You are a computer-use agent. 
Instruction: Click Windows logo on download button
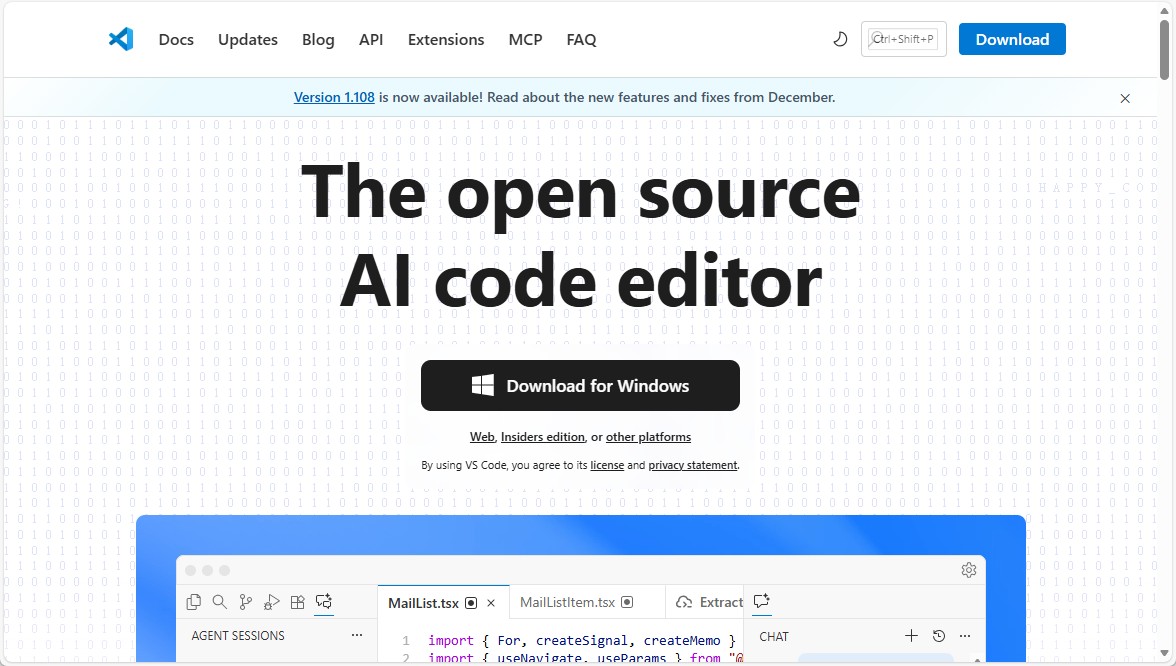[x=482, y=386]
